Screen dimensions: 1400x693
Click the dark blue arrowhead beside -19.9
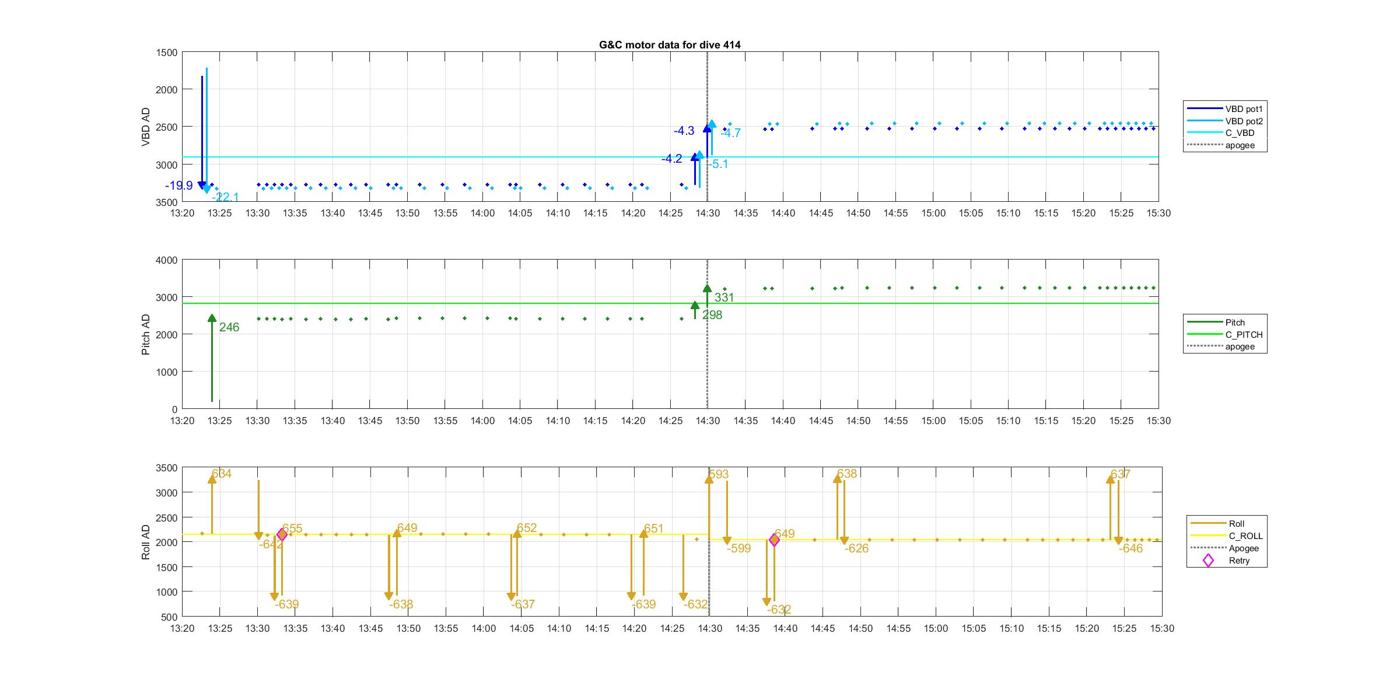click(202, 185)
